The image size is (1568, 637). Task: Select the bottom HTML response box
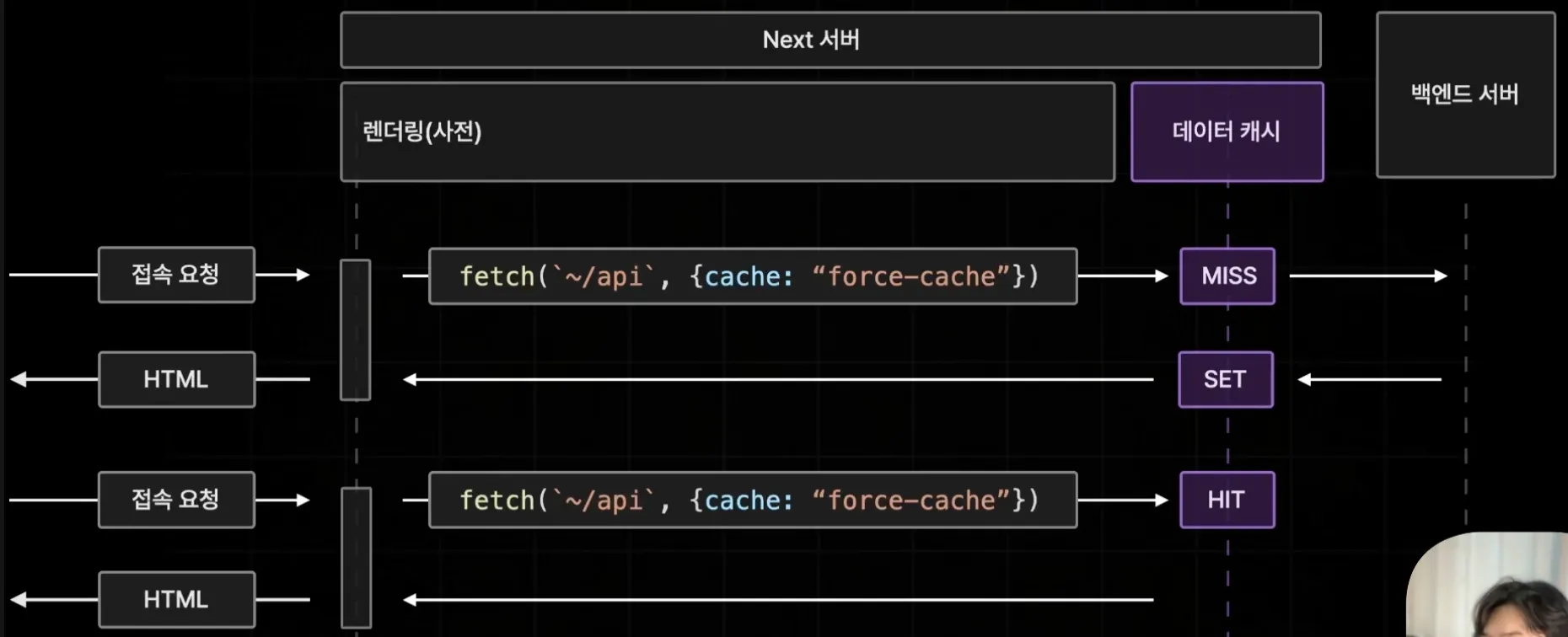point(176,599)
